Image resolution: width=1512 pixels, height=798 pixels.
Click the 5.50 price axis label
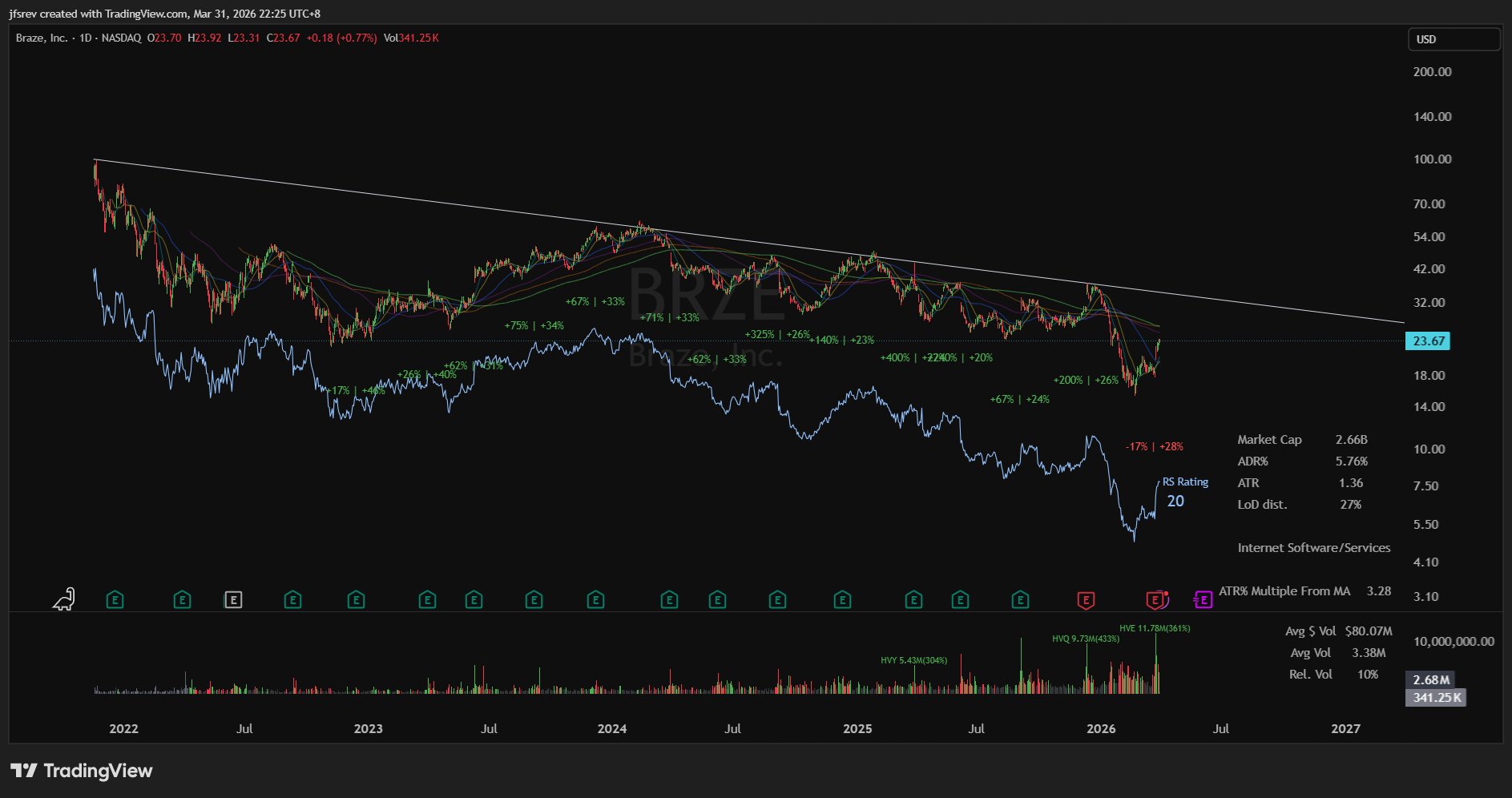click(x=1426, y=524)
